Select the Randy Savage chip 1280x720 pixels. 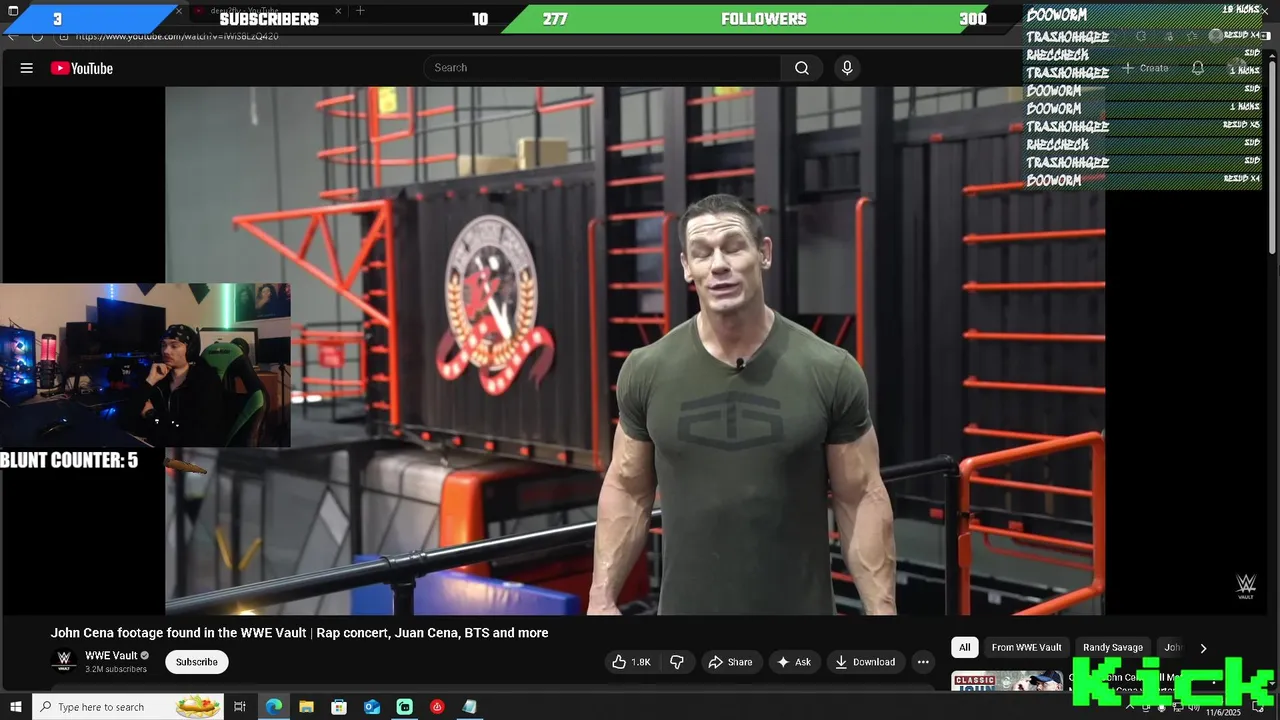pyautogui.click(x=1112, y=647)
